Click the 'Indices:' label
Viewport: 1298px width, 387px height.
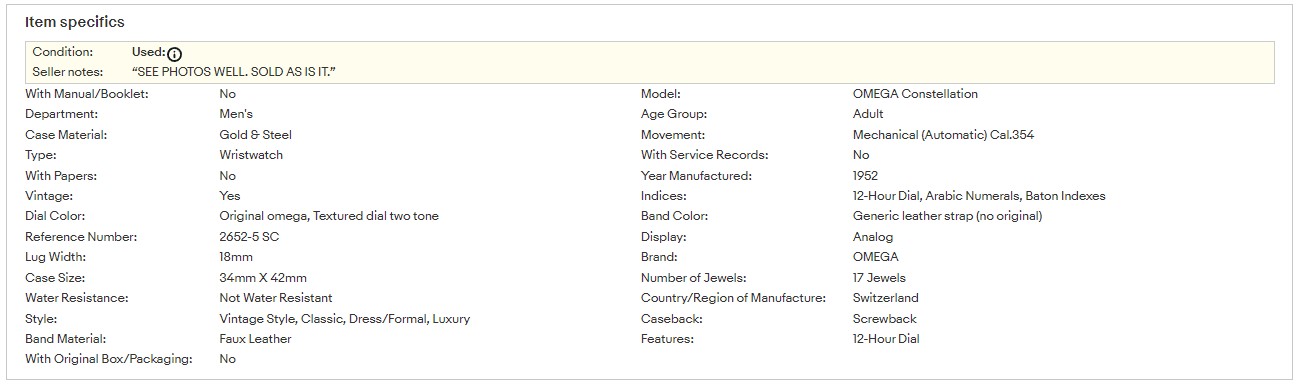click(664, 196)
